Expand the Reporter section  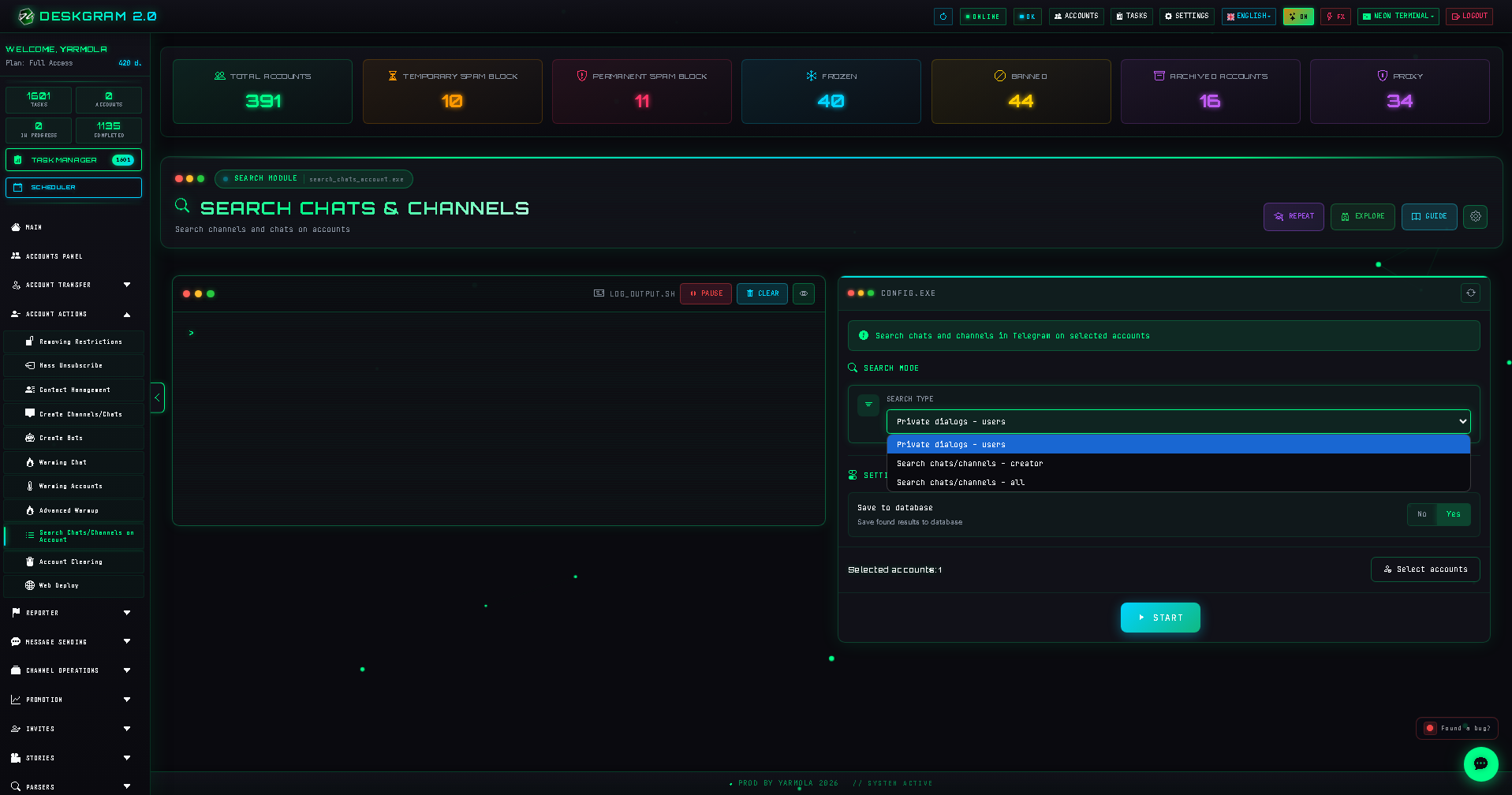click(73, 613)
